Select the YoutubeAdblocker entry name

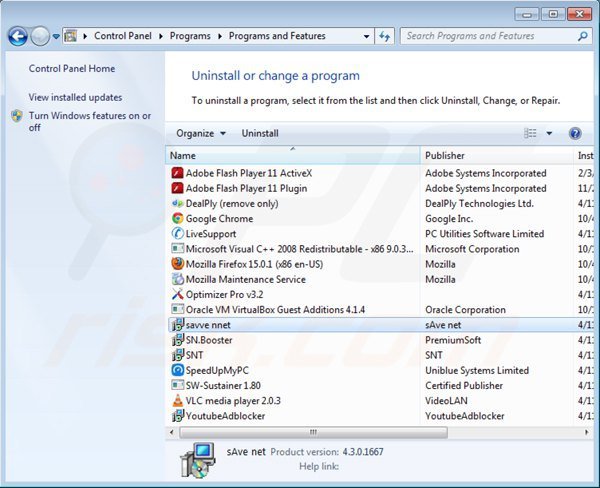click(x=225, y=416)
